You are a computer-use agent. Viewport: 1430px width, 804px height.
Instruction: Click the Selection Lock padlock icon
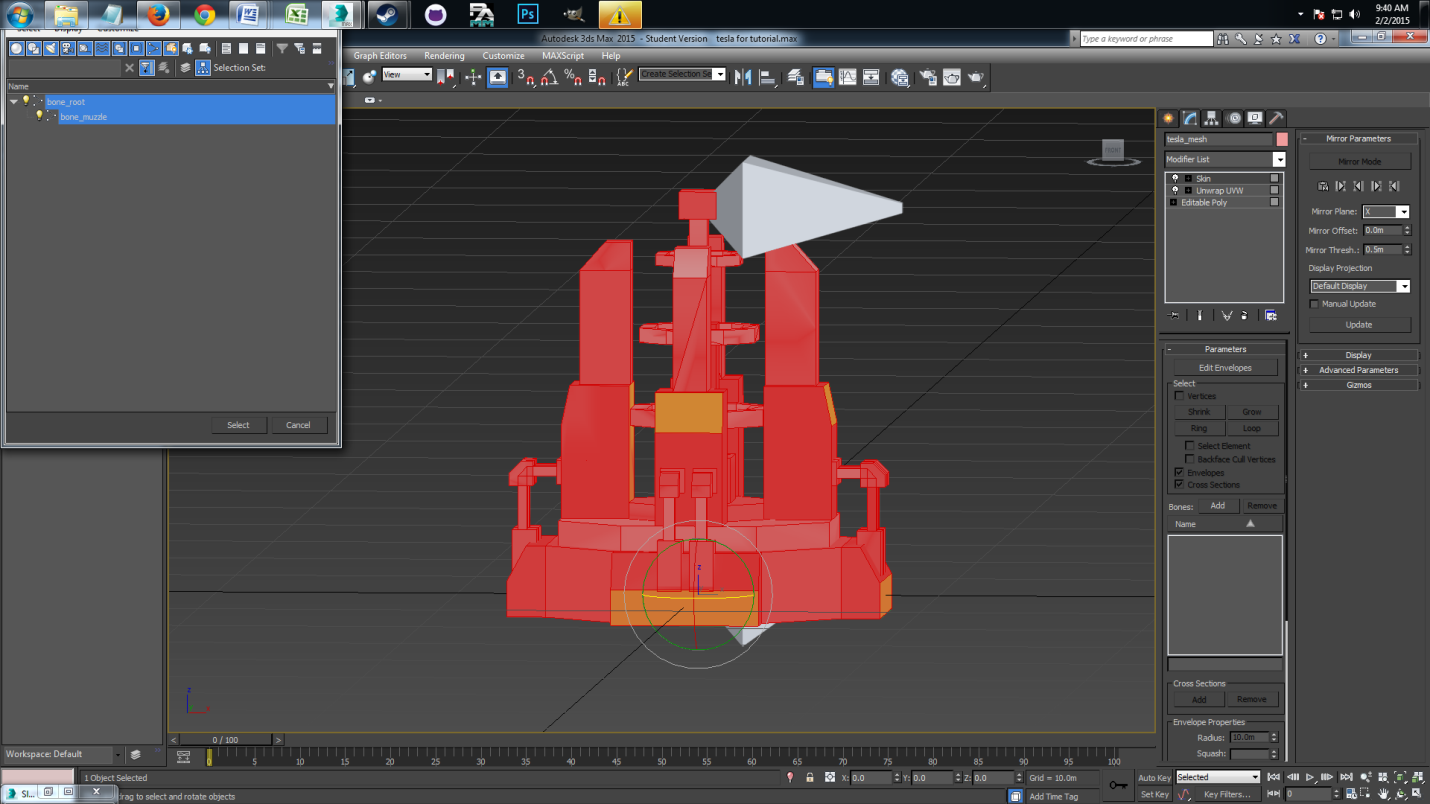(x=809, y=777)
